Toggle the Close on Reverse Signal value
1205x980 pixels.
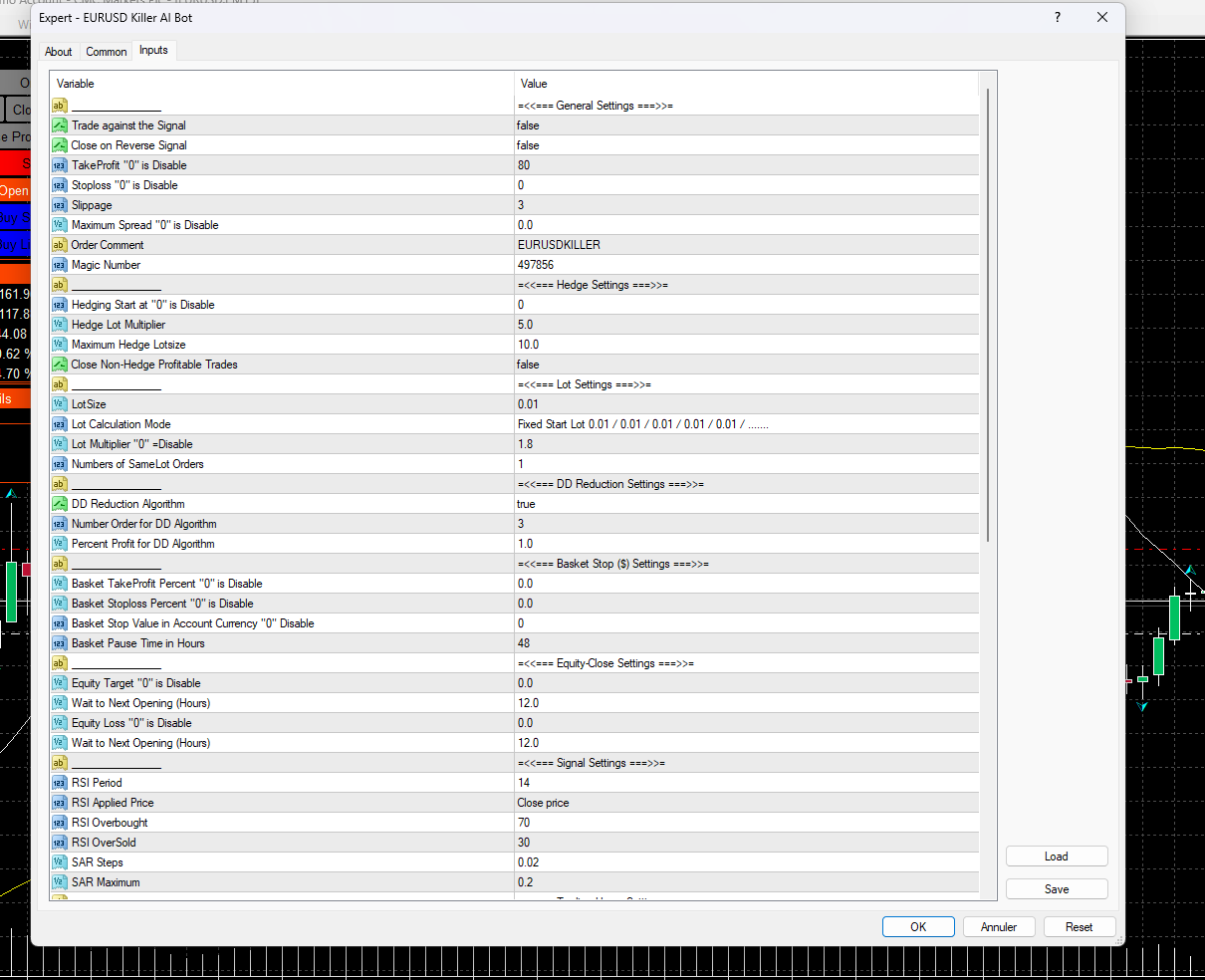click(x=747, y=145)
